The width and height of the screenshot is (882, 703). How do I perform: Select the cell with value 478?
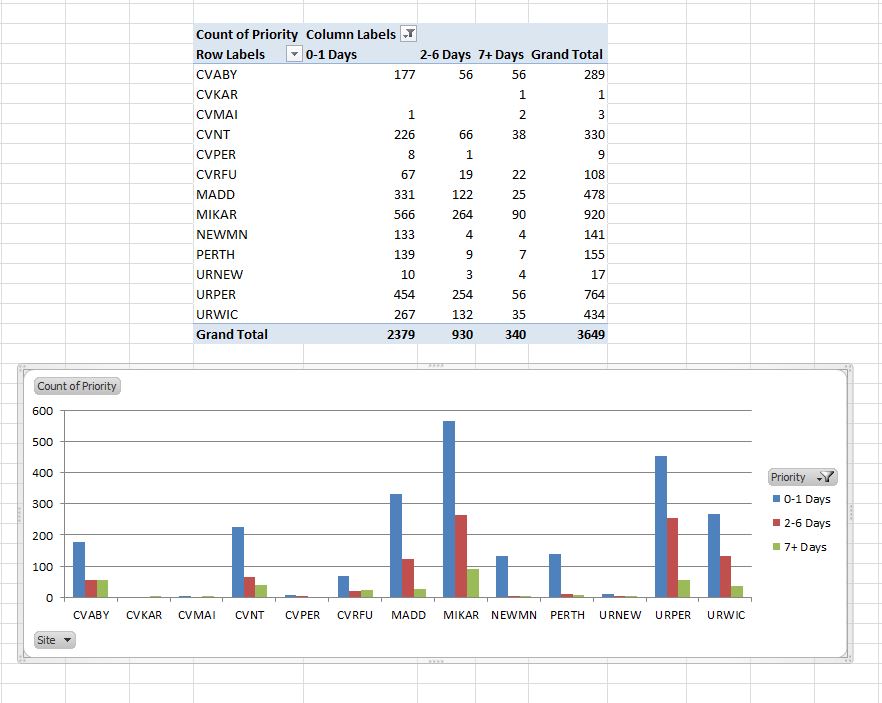click(x=568, y=195)
